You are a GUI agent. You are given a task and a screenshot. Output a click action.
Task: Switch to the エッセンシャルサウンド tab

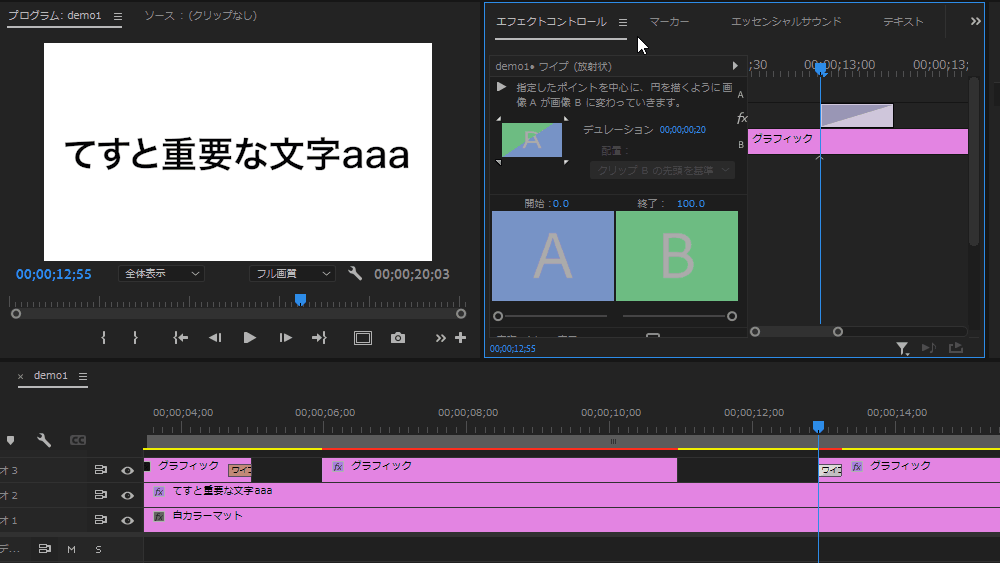click(786, 22)
